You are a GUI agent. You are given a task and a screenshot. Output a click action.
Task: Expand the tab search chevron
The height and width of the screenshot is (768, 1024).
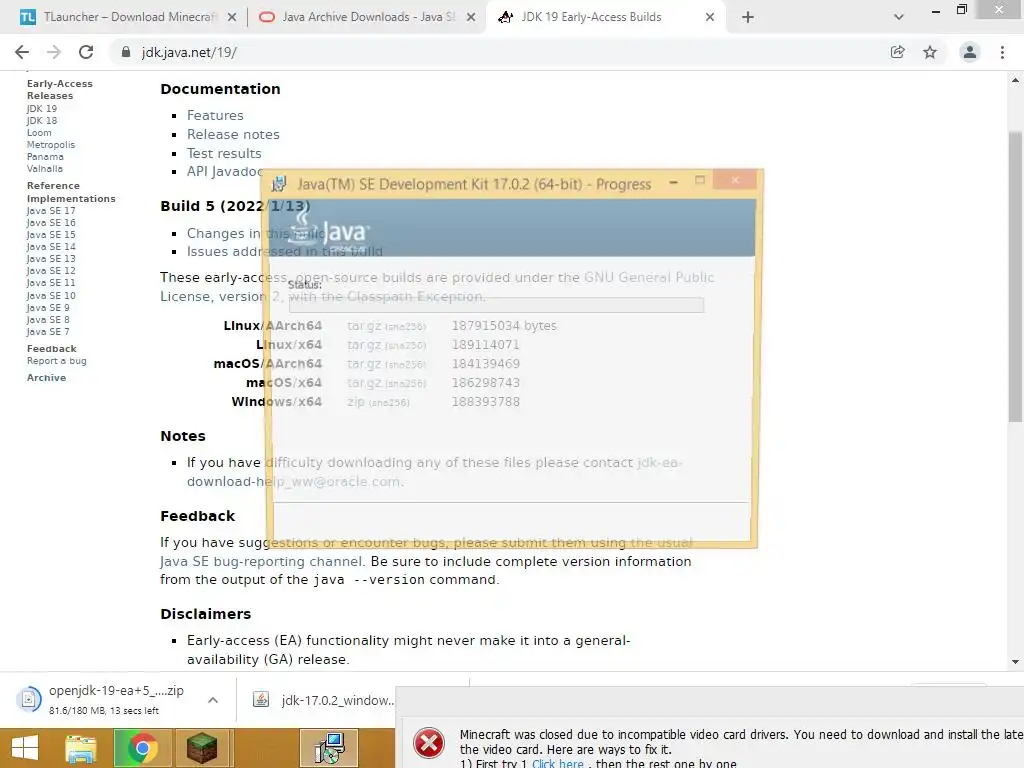(899, 17)
